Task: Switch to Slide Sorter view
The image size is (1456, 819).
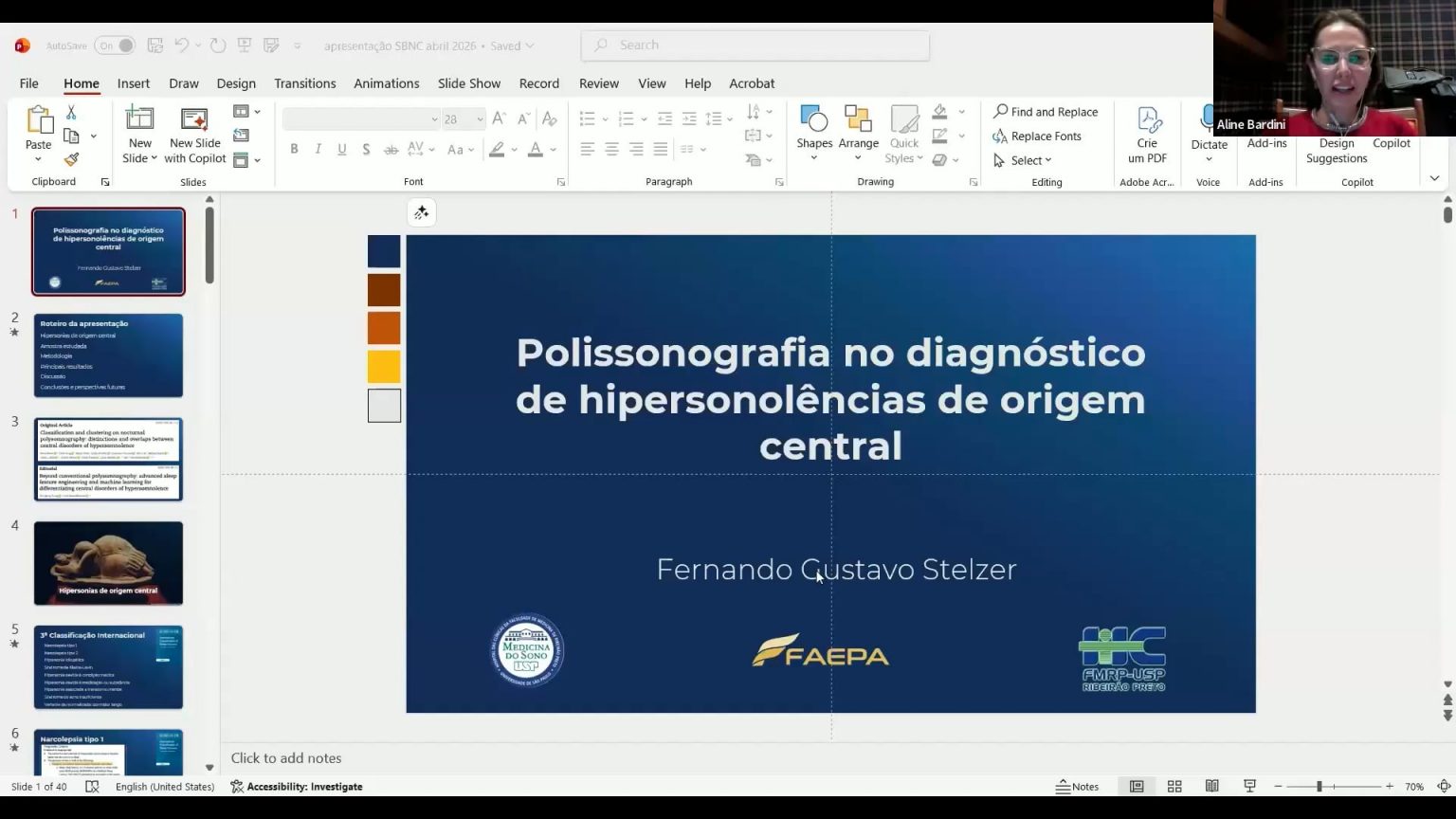Action: click(1174, 787)
